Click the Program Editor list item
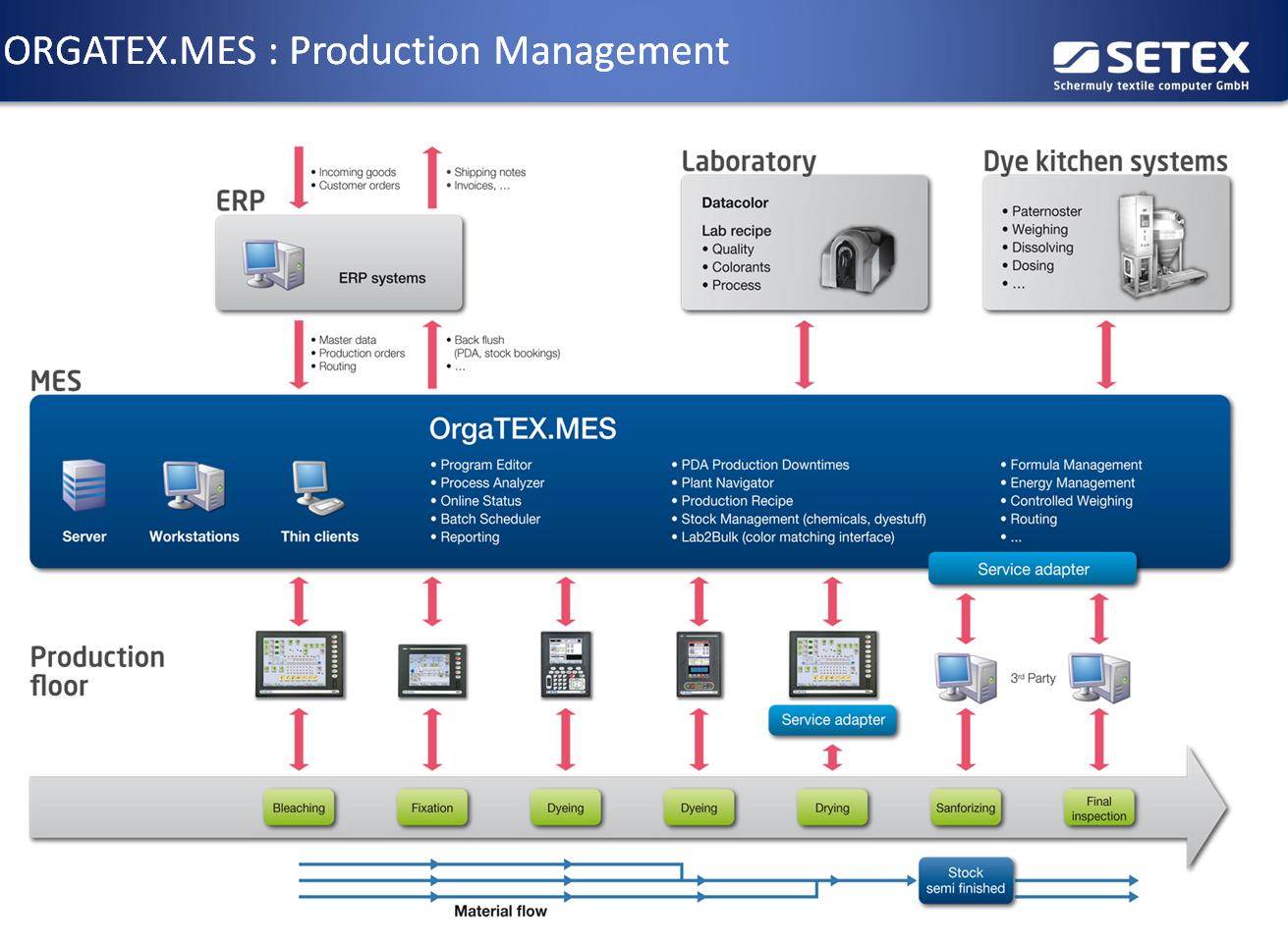 [x=485, y=465]
